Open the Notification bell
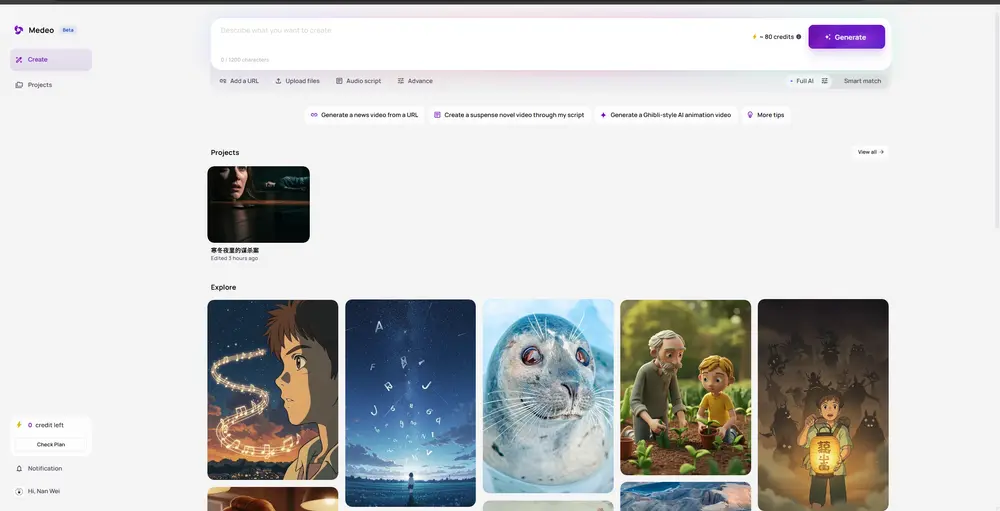Screen dimensions: 1000x511 19,468
